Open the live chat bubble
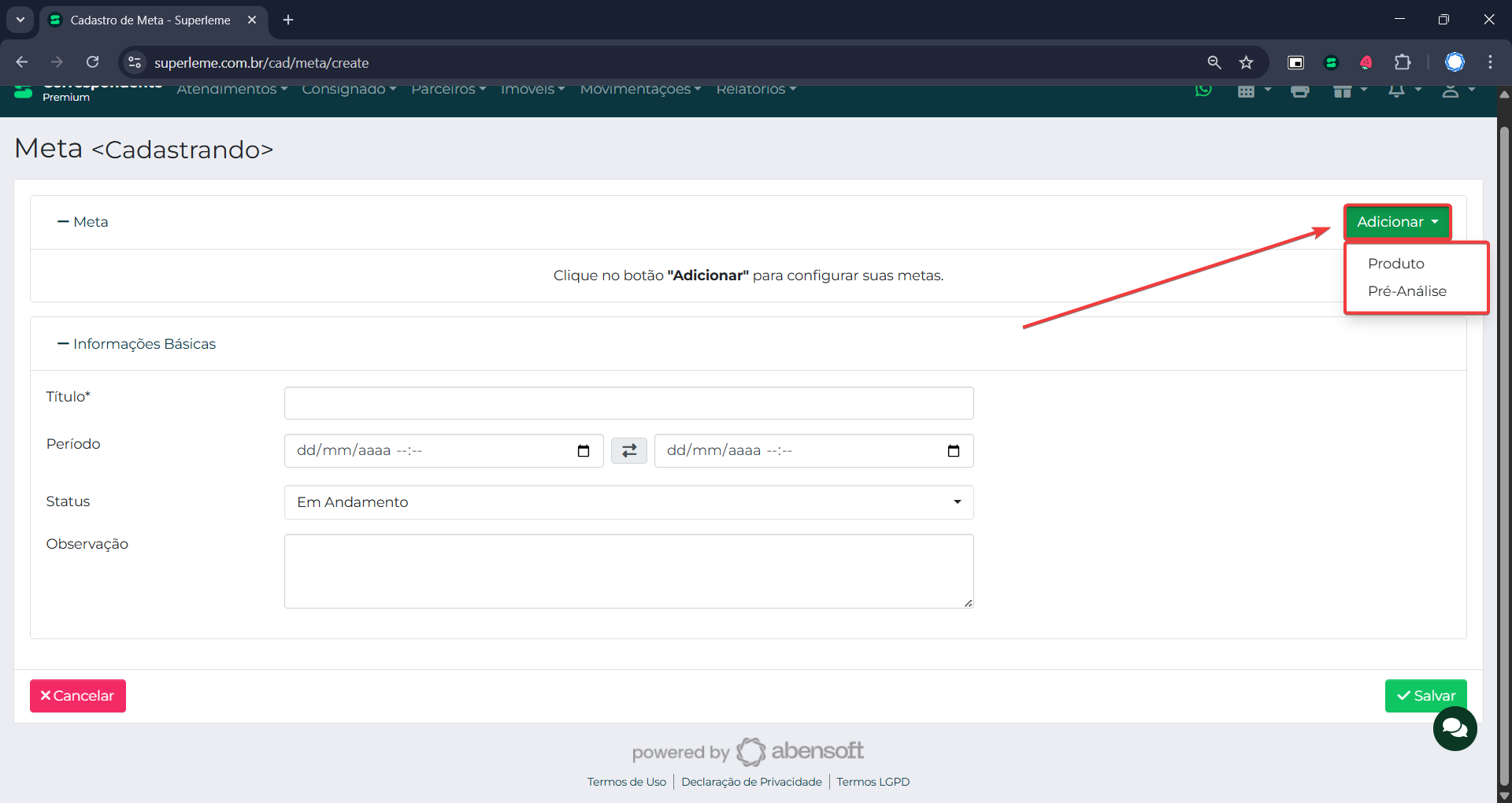The height and width of the screenshot is (803, 1512). tap(1455, 729)
